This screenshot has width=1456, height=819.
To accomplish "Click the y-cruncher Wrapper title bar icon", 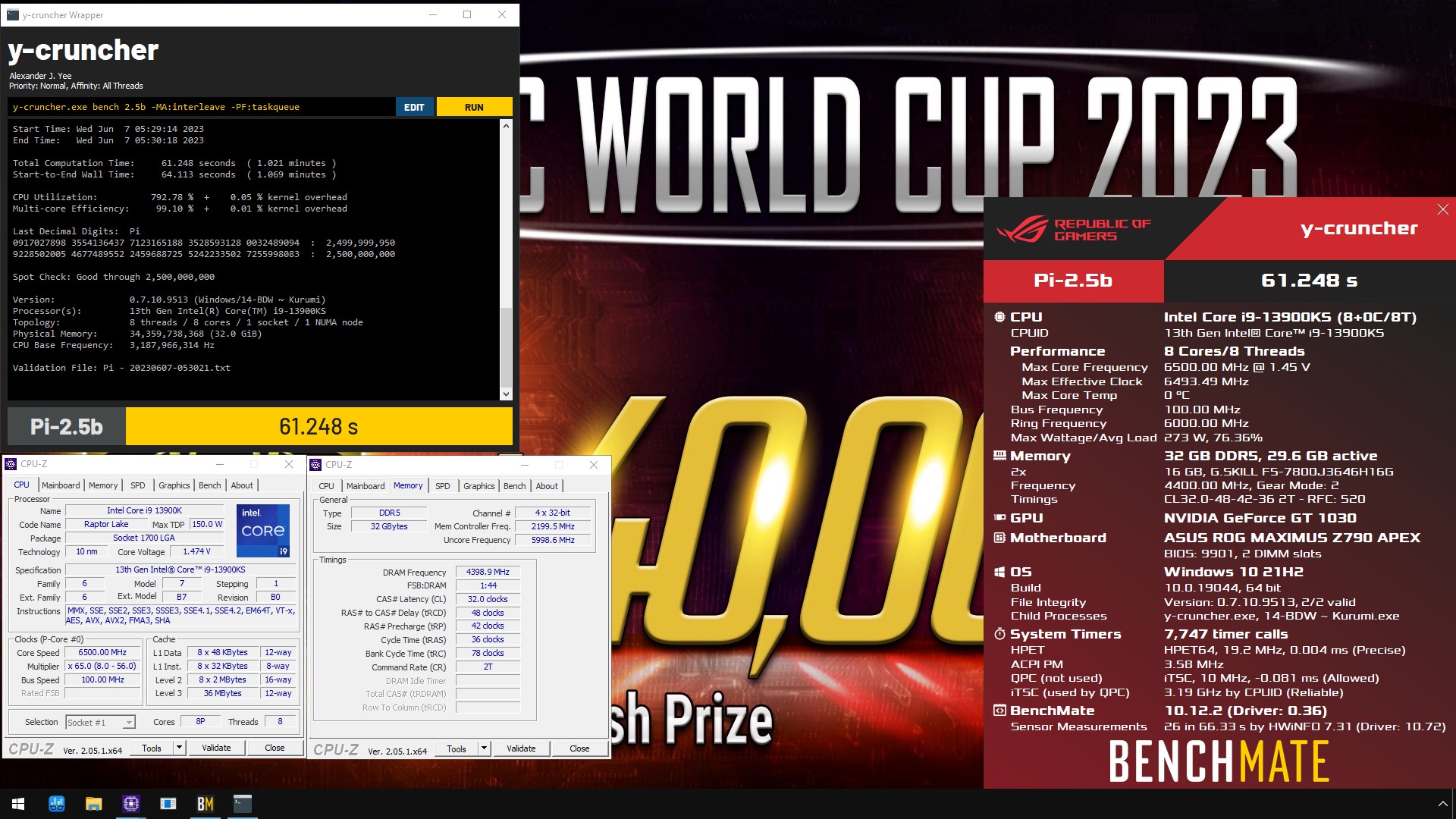I will tap(12, 14).
